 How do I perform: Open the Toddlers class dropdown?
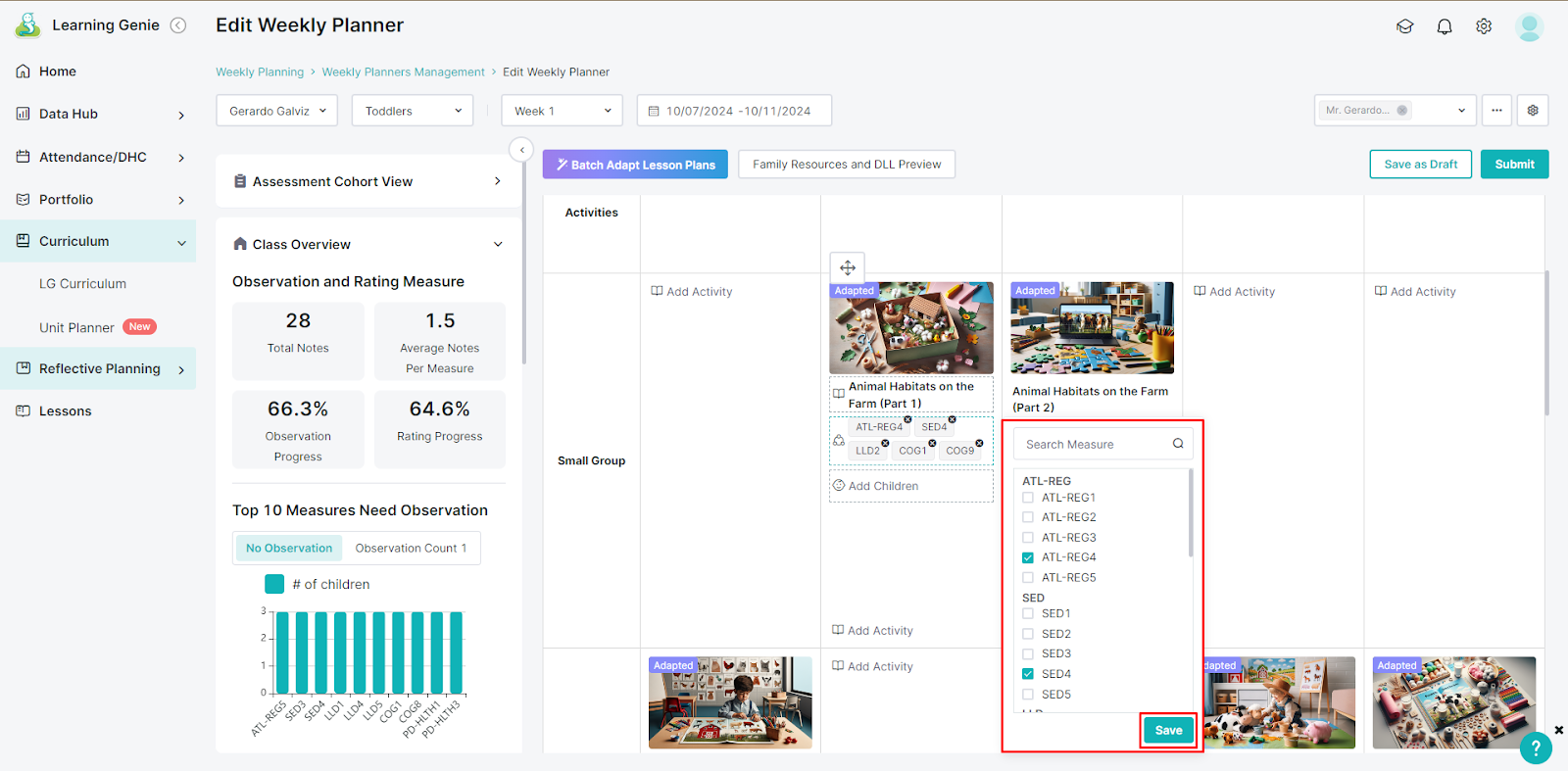(413, 111)
